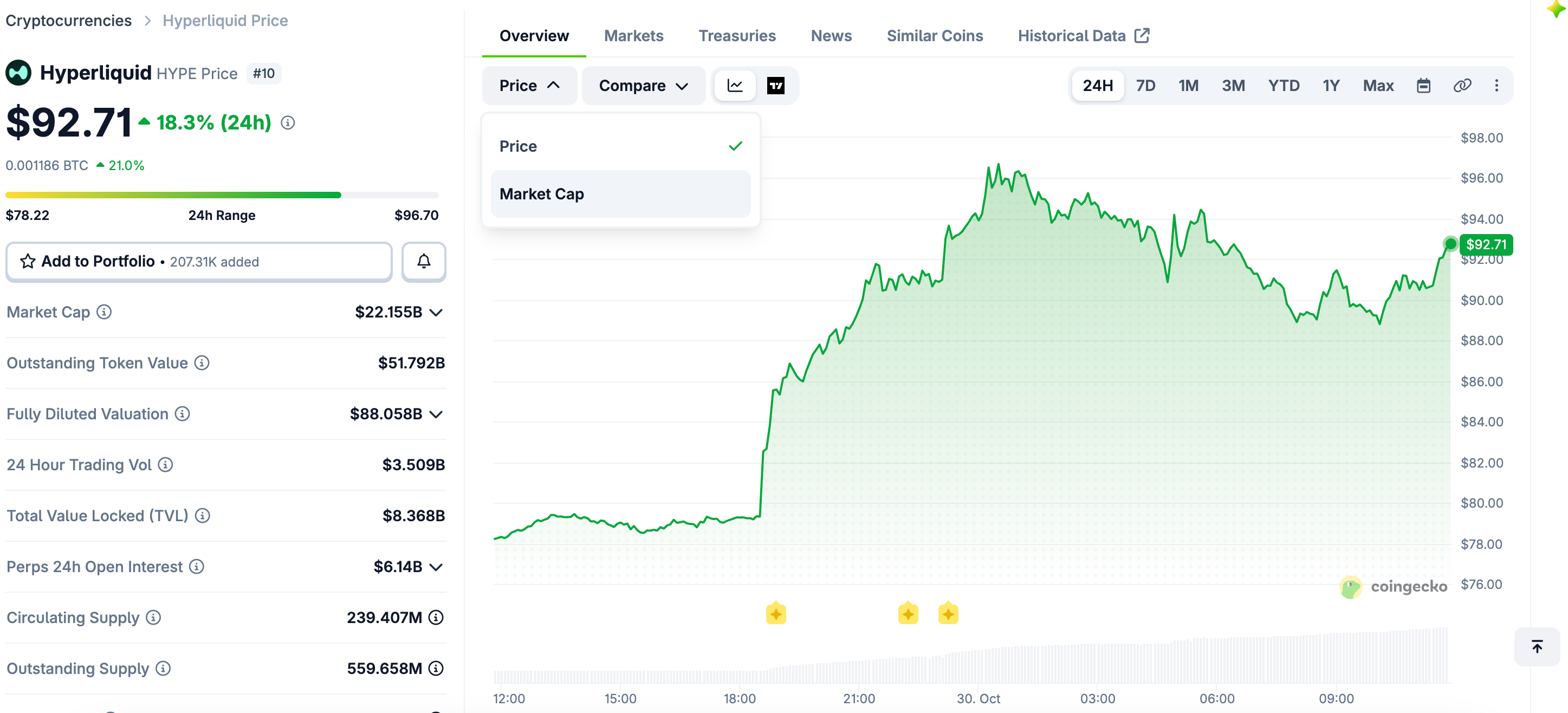
Task: Open the chart's three-dot options menu
Action: pyautogui.click(x=1496, y=86)
